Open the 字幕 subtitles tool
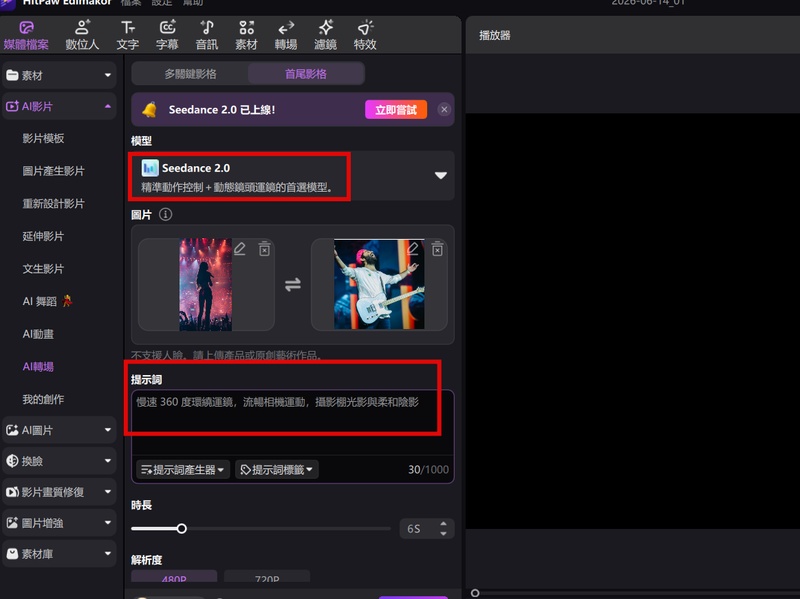The image size is (800, 599). [x=167, y=35]
